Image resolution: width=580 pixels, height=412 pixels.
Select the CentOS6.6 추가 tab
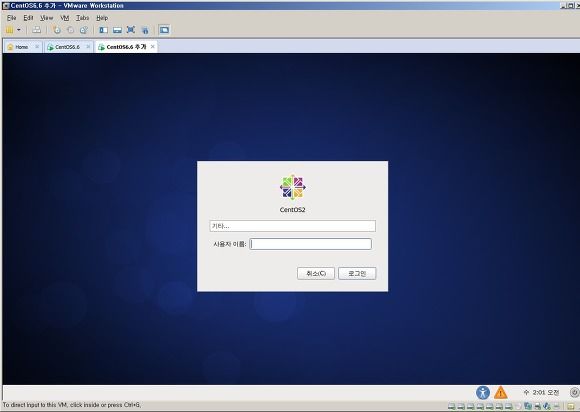coord(126,47)
